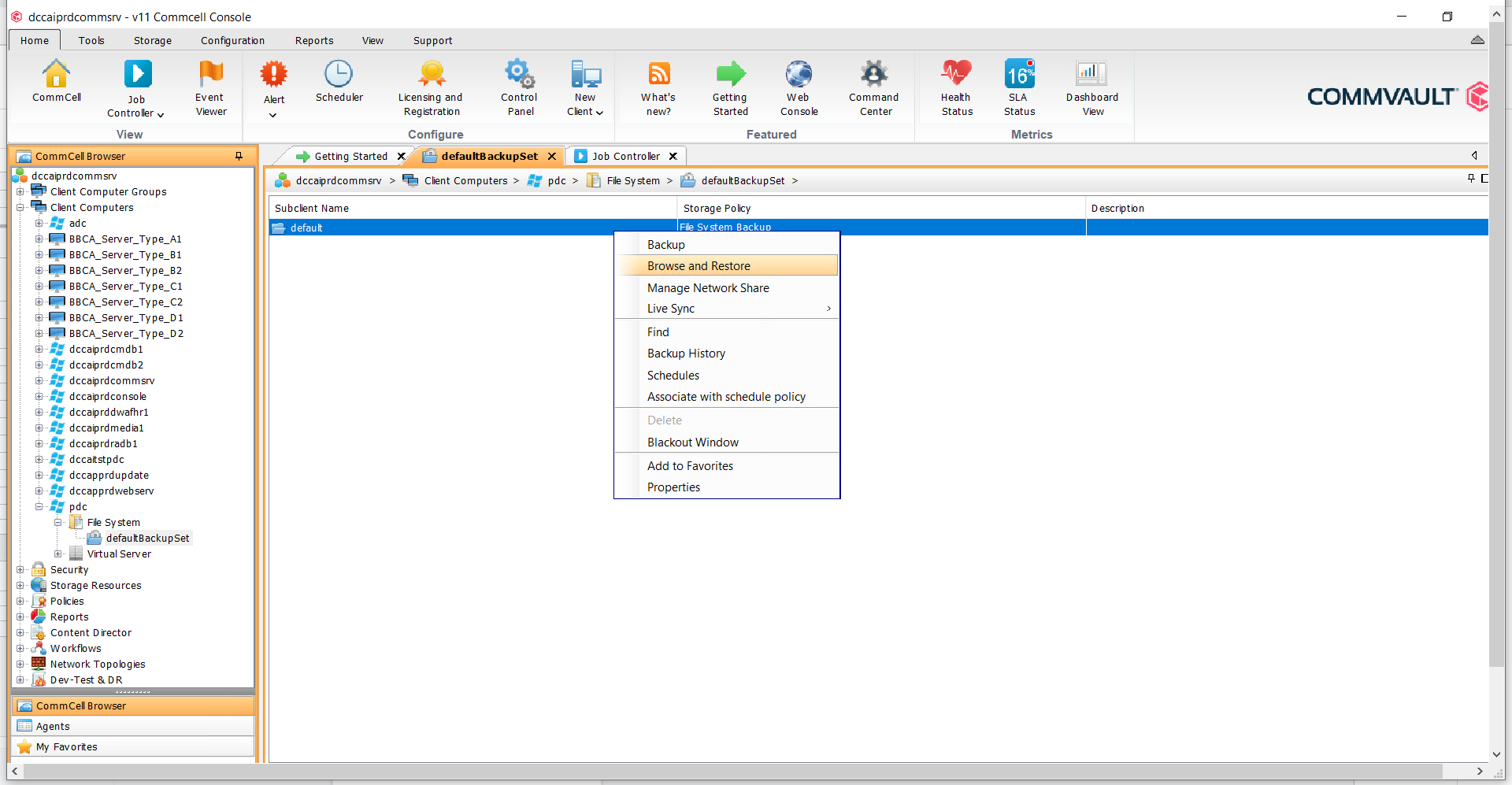Open Licensing and Registration
The width and height of the screenshot is (1512, 785).
click(431, 74)
